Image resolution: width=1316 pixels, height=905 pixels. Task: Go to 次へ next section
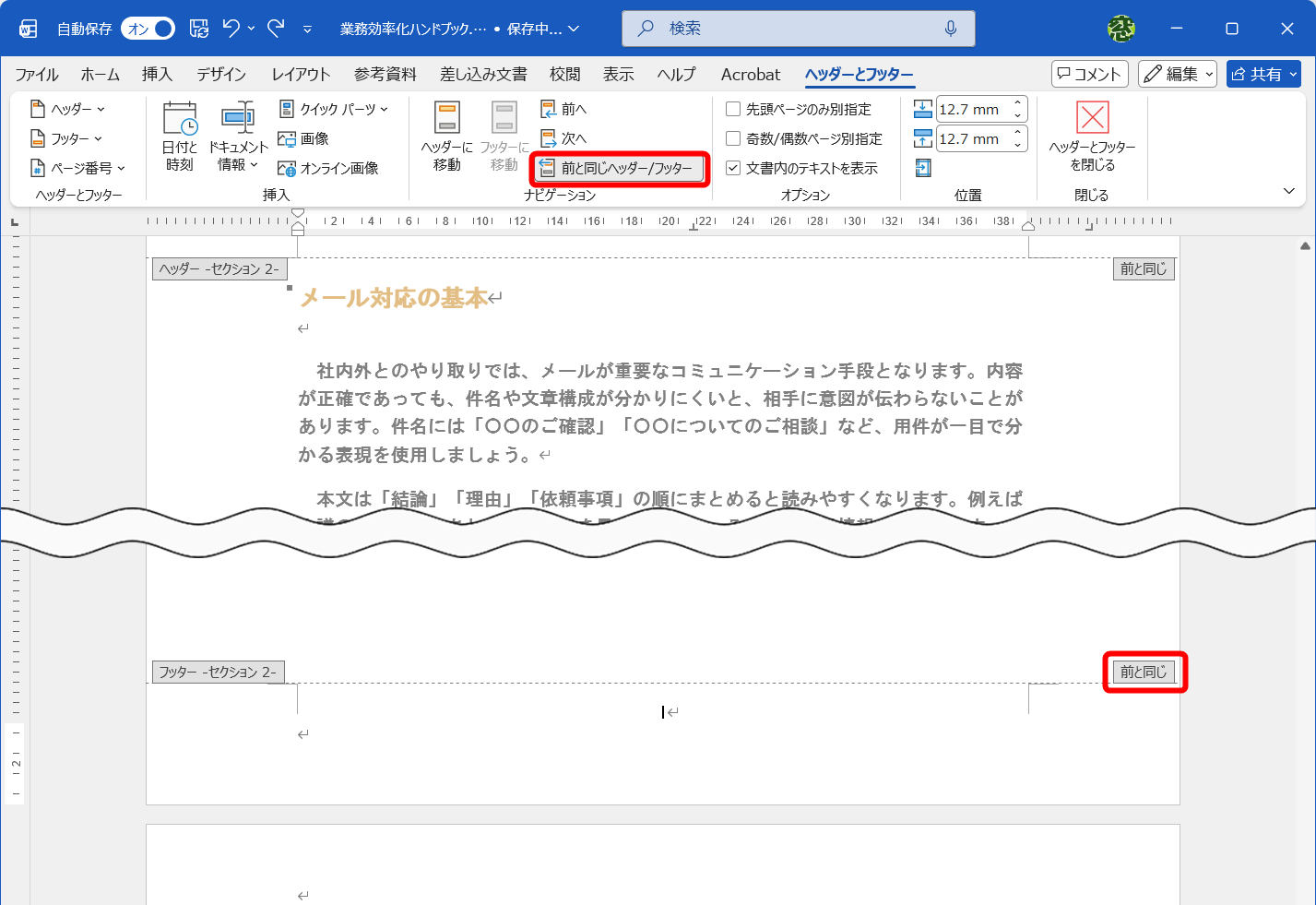pyautogui.click(x=563, y=138)
